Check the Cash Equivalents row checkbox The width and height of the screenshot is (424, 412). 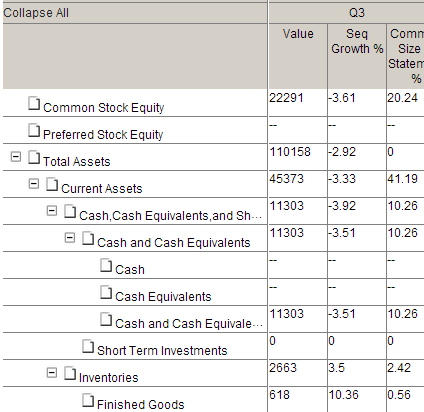coord(106,292)
